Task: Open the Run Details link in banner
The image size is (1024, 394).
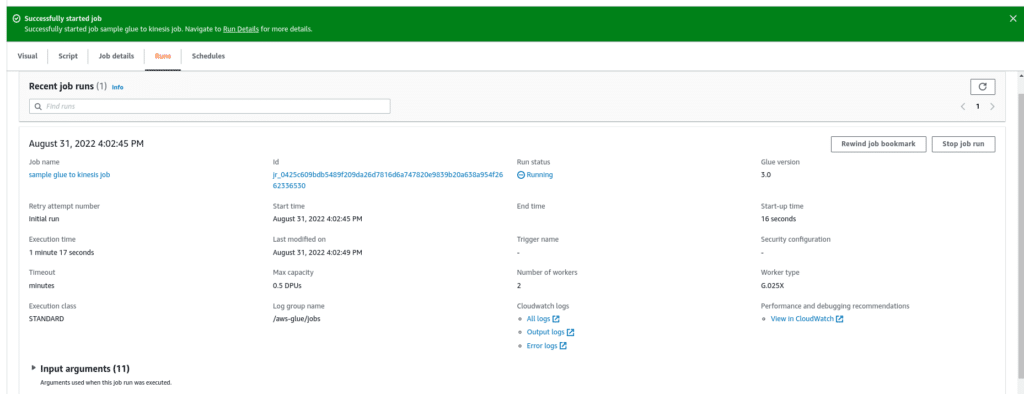Action: click(x=242, y=29)
